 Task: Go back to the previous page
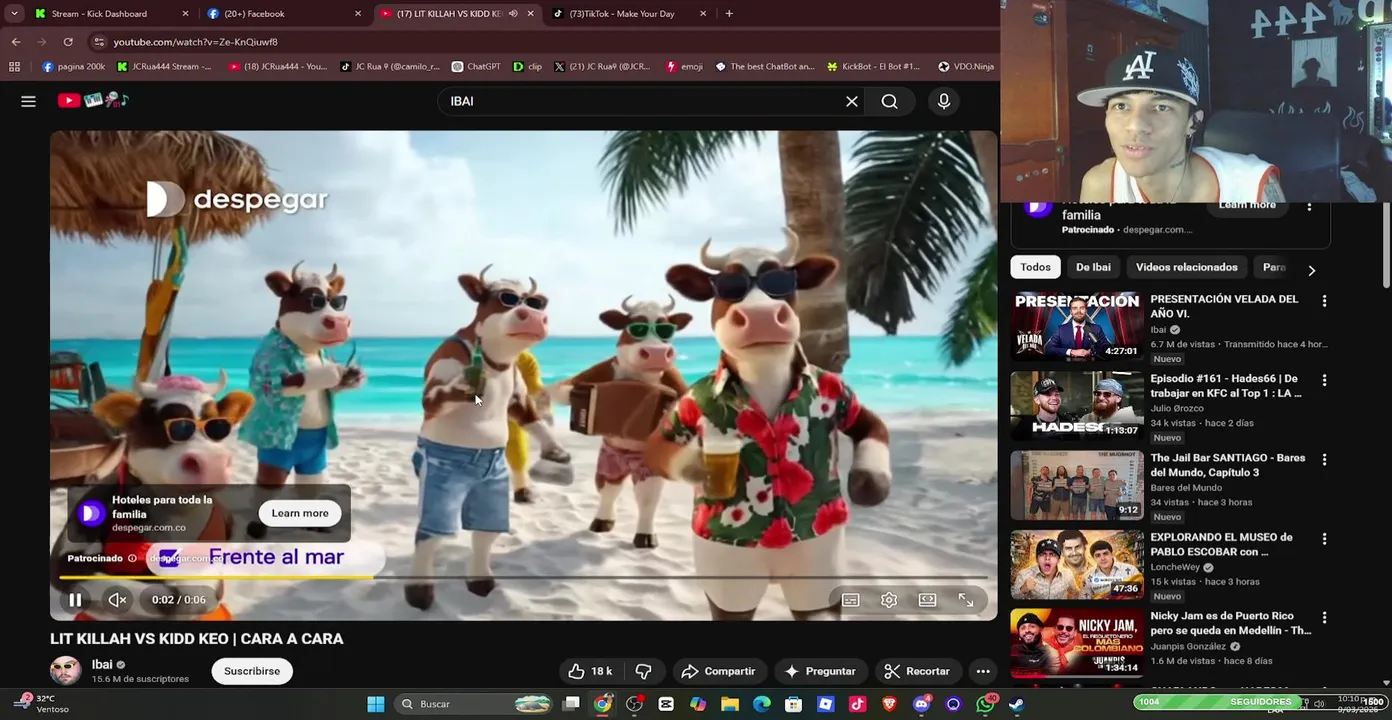16,42
